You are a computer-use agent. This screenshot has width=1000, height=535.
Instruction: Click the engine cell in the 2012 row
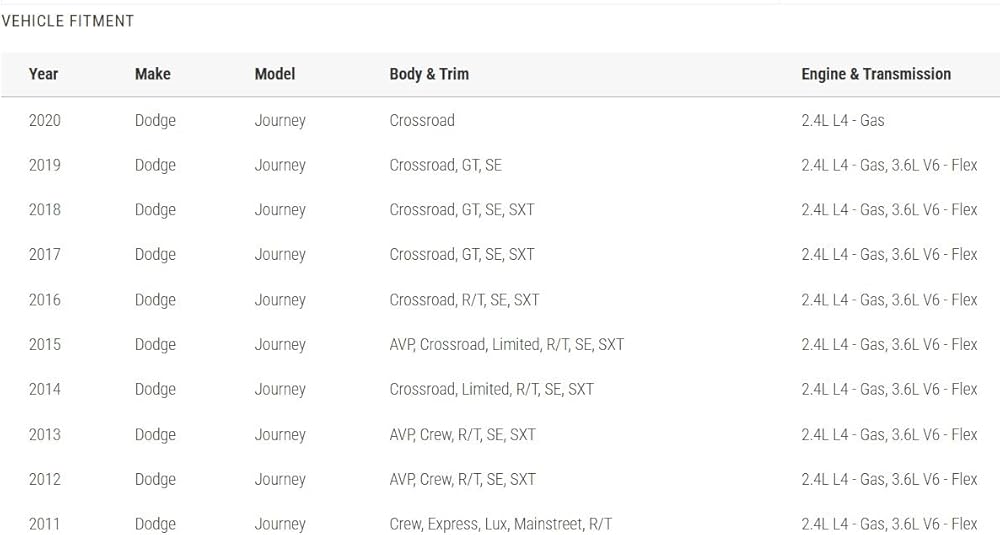coord(889,479)
